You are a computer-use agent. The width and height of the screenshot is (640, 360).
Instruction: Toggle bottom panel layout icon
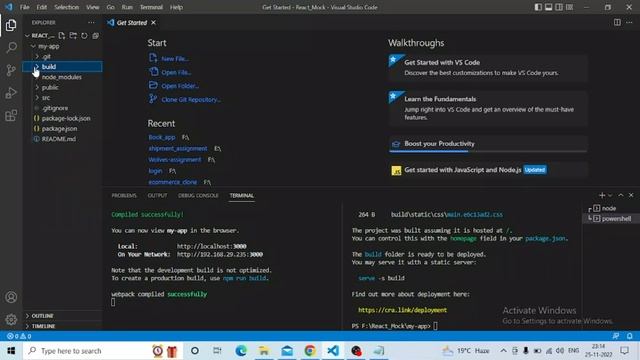point(549,7)
